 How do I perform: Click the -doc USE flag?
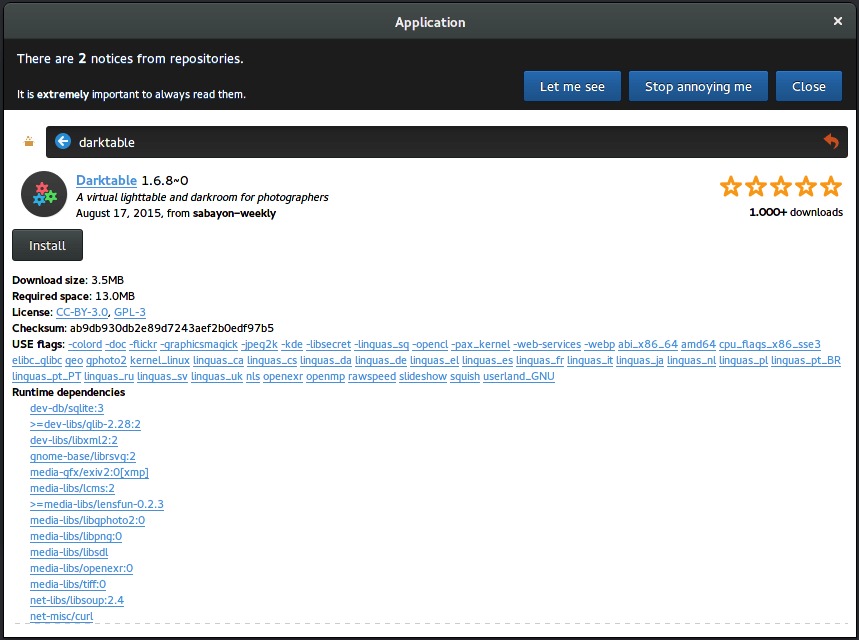click(116, 345)
